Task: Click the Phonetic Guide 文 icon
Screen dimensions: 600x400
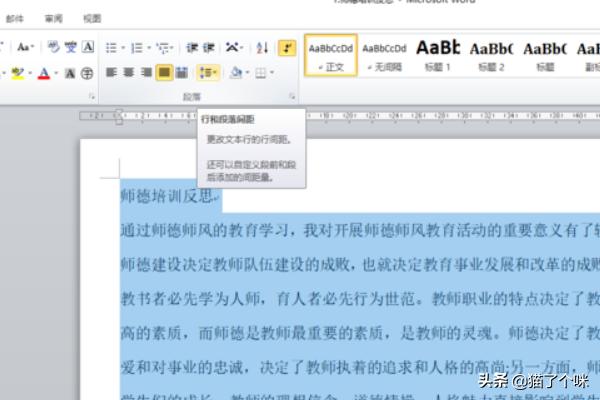Action: pyautogui.click(x=71, y=47)
